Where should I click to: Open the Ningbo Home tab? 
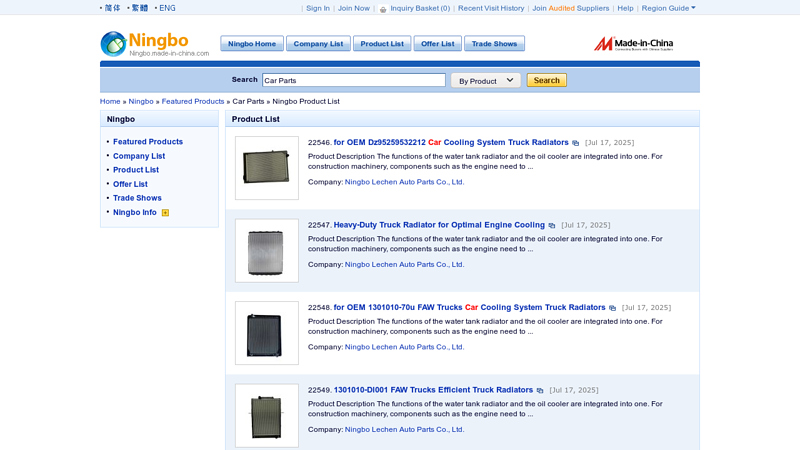click(252, 44)
